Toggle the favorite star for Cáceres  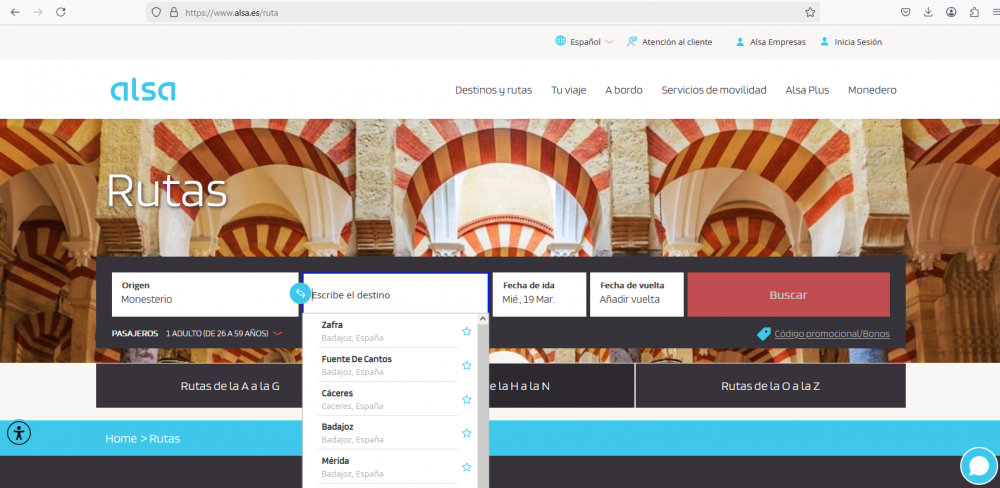coord(466,399)
